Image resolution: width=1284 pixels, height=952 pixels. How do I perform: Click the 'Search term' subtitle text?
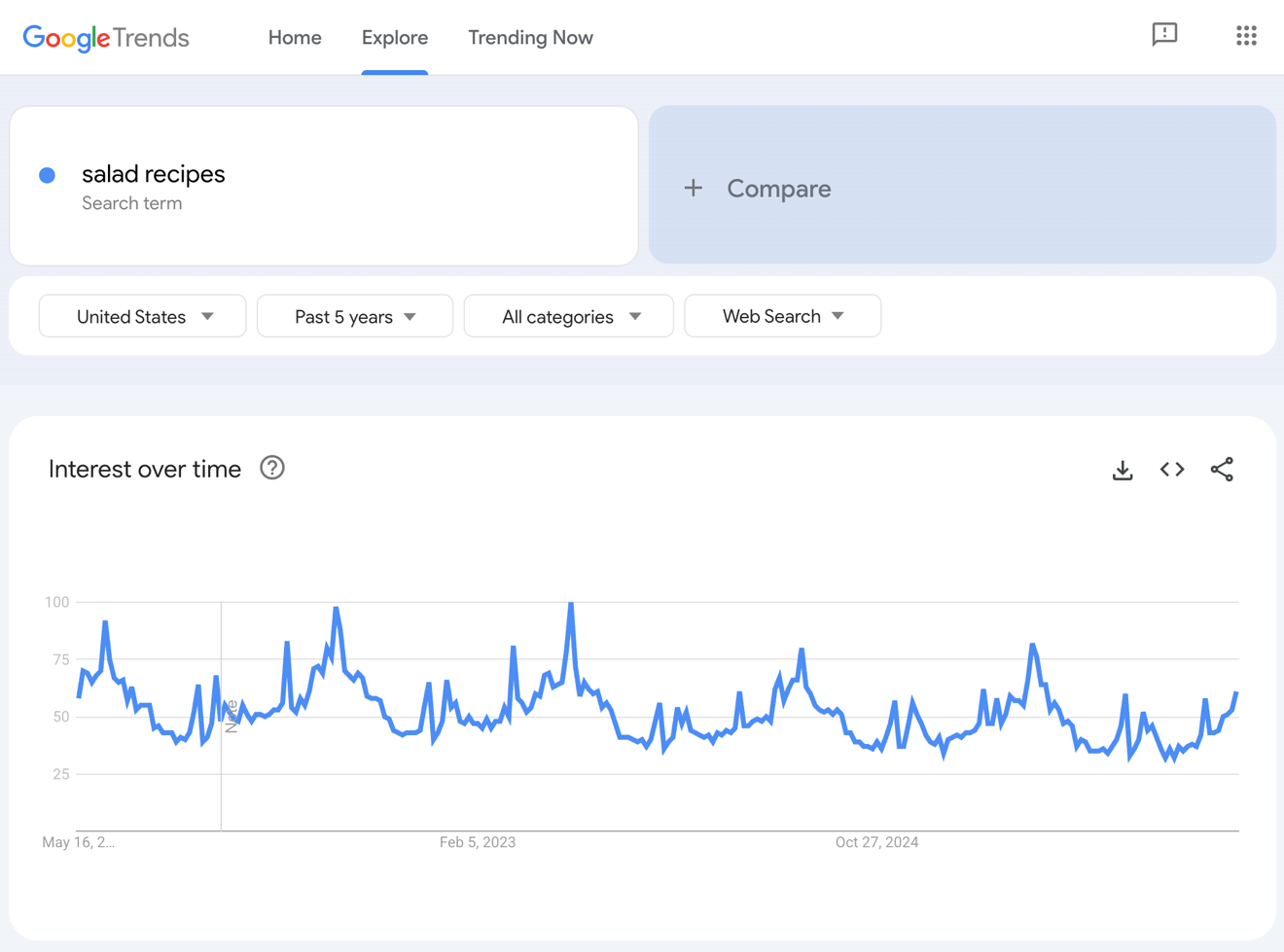(132, 203)
